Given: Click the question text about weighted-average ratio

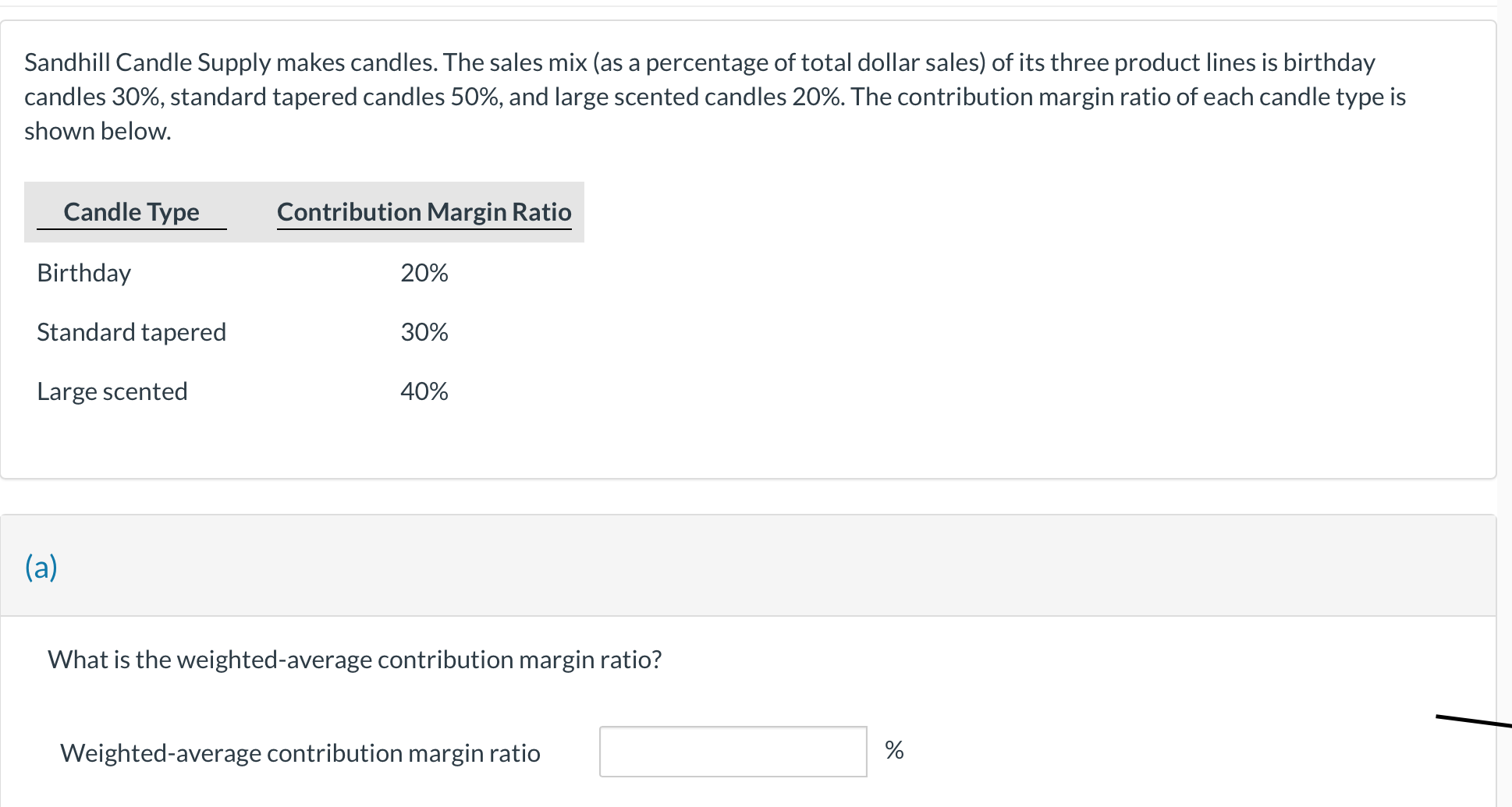Looking at the screenshot, I should (x=355, y=660).
